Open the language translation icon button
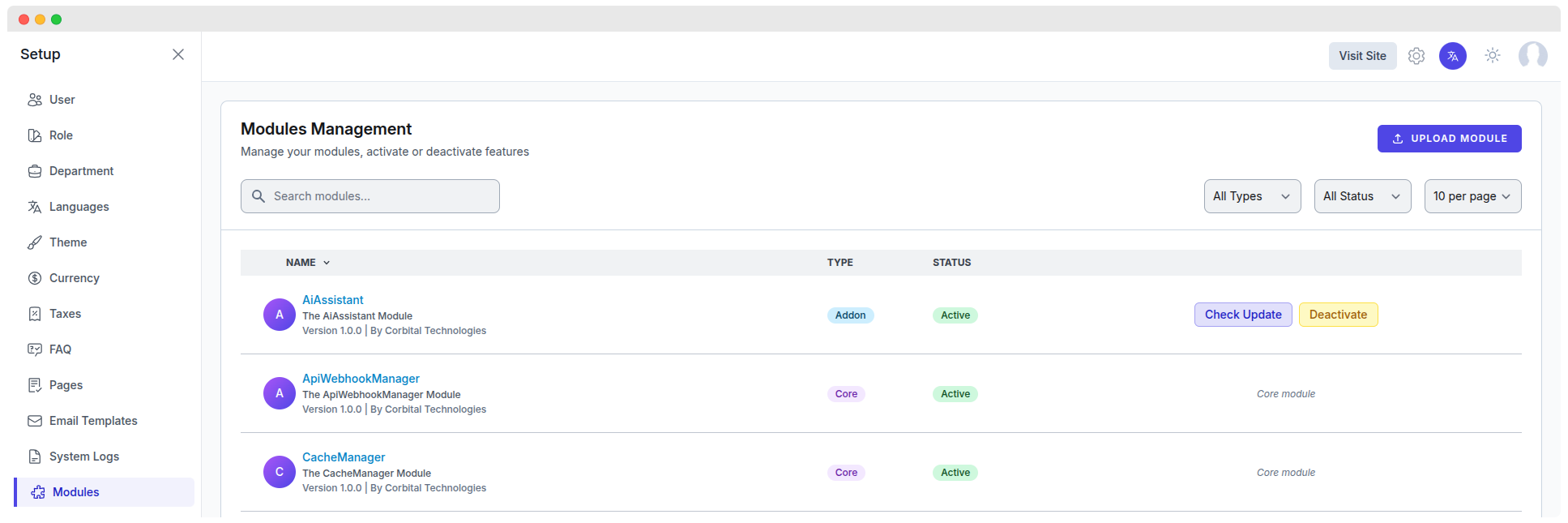The width and height of the screenshot is (1568, 523). [x=1453, y=56]
